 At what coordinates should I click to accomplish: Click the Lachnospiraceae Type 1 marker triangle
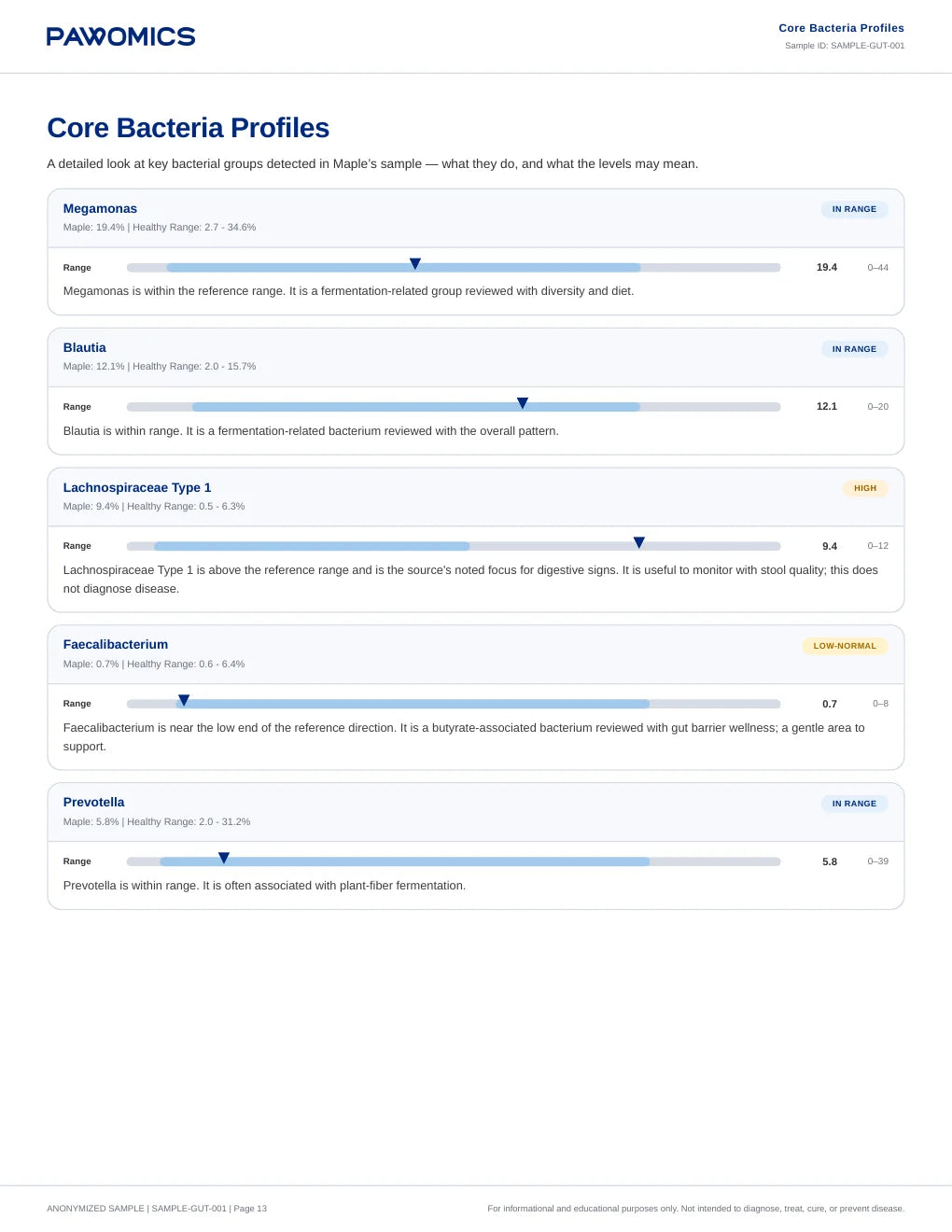[x=639, y=542]
